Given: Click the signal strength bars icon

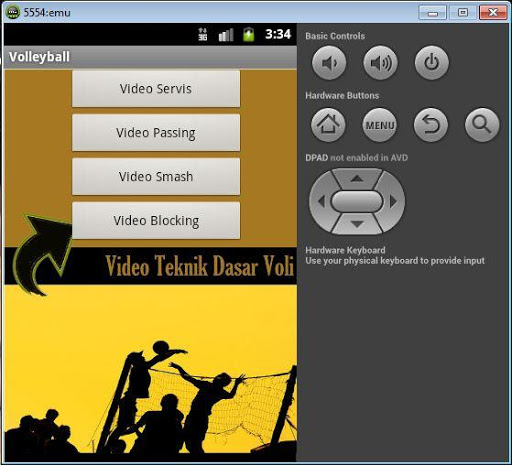Looking at the screenshot, I should pos(226,35).
